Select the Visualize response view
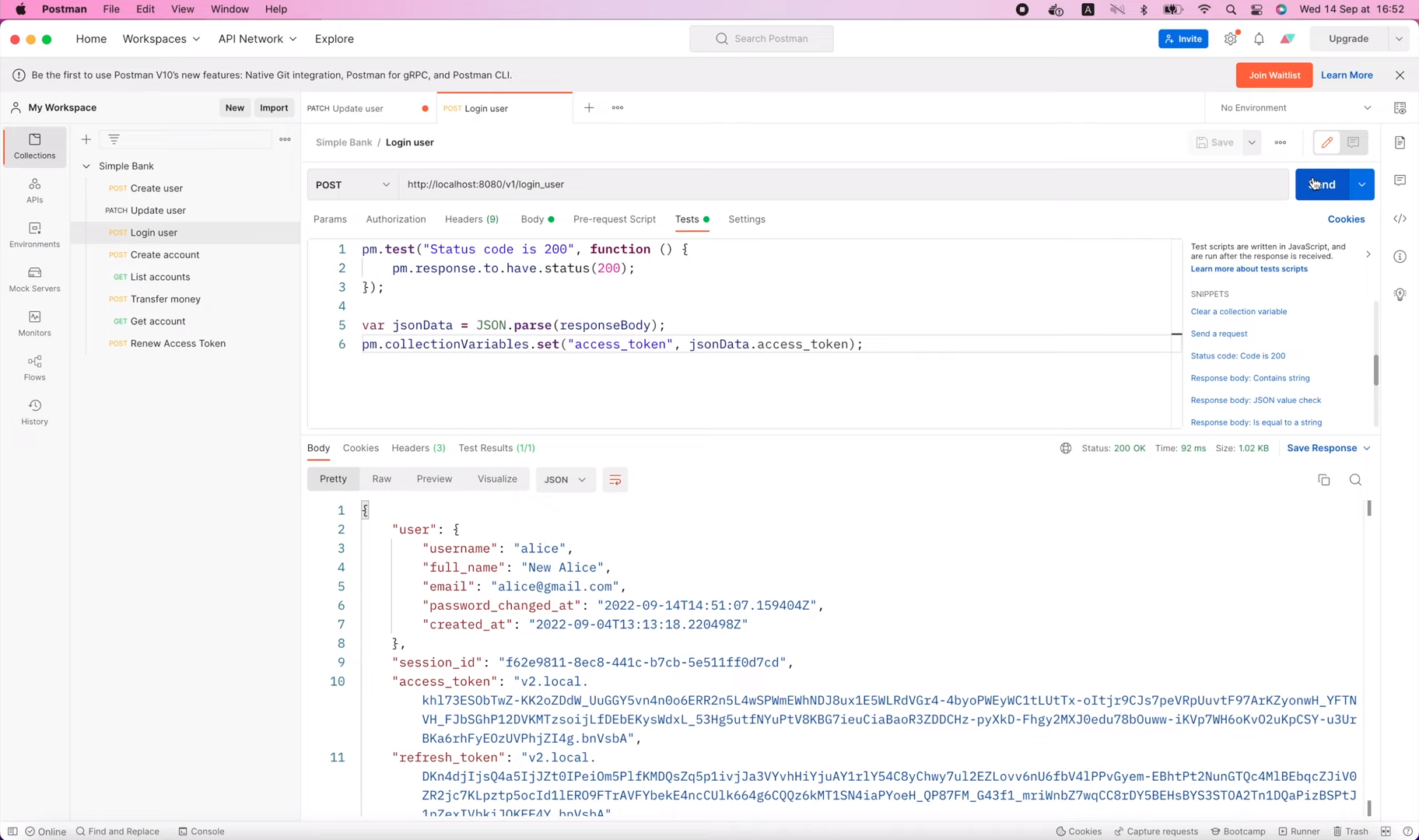This screenshot has width=1419, height=840. pyautogui.click(x=497, y=479)
